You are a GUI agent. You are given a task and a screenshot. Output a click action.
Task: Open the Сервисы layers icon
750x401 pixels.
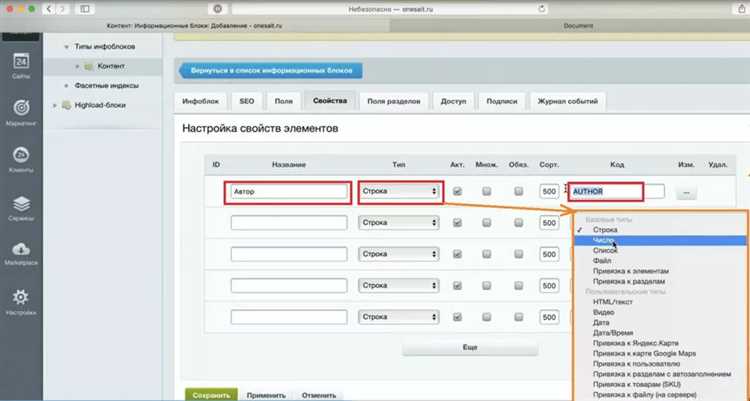pyautogui.click(x=21, y=204)
